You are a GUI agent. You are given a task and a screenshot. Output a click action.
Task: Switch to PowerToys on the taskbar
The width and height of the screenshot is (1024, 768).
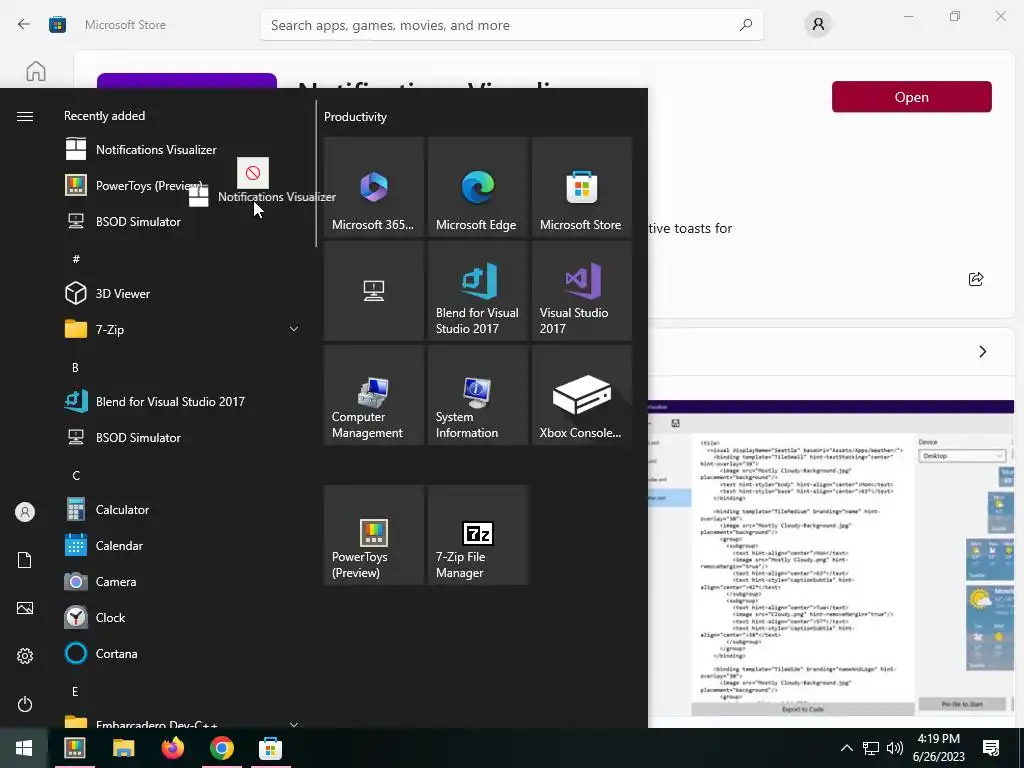pos(74,748)
